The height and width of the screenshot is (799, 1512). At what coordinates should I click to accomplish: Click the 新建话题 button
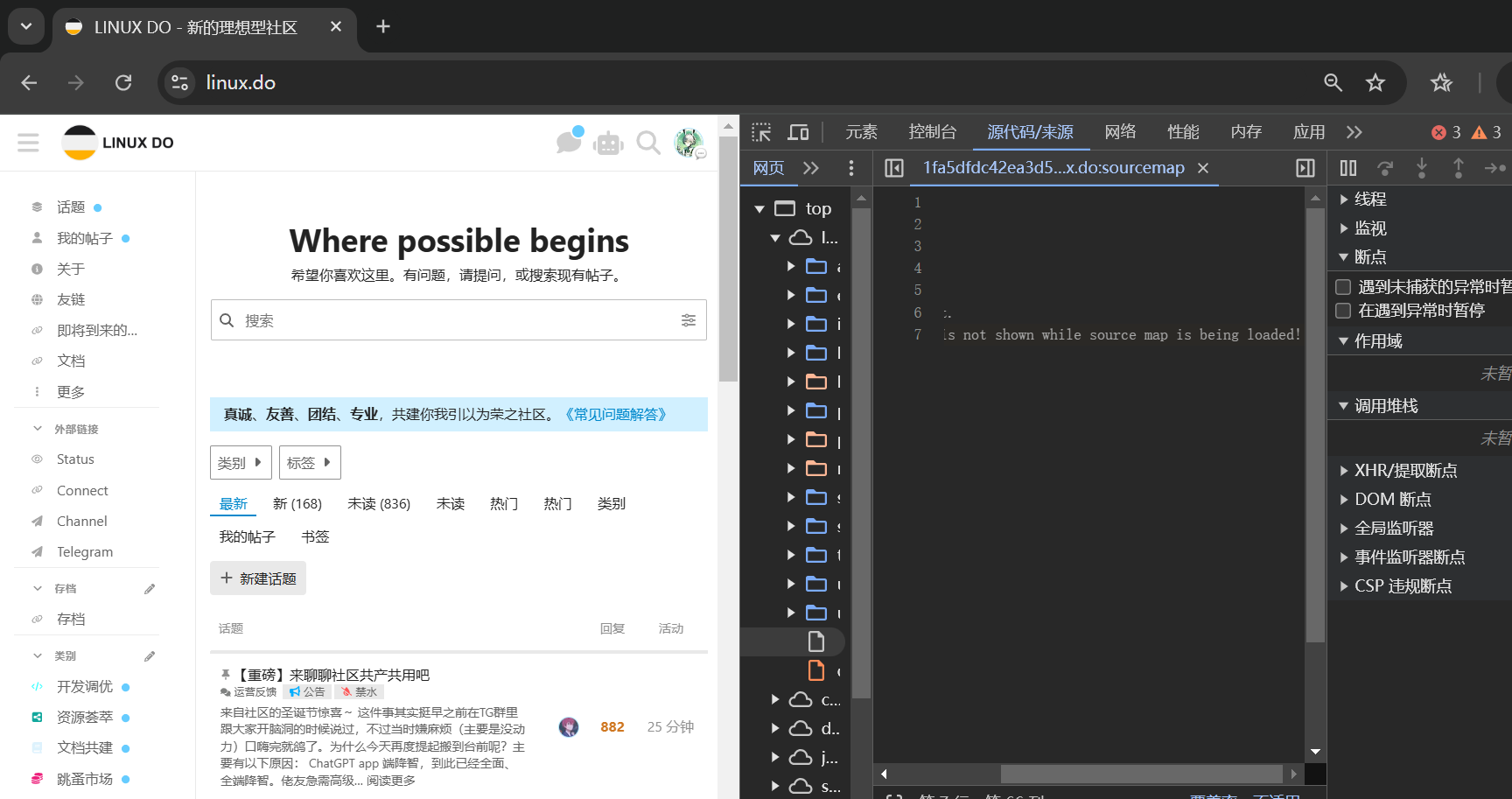[258, 578]
